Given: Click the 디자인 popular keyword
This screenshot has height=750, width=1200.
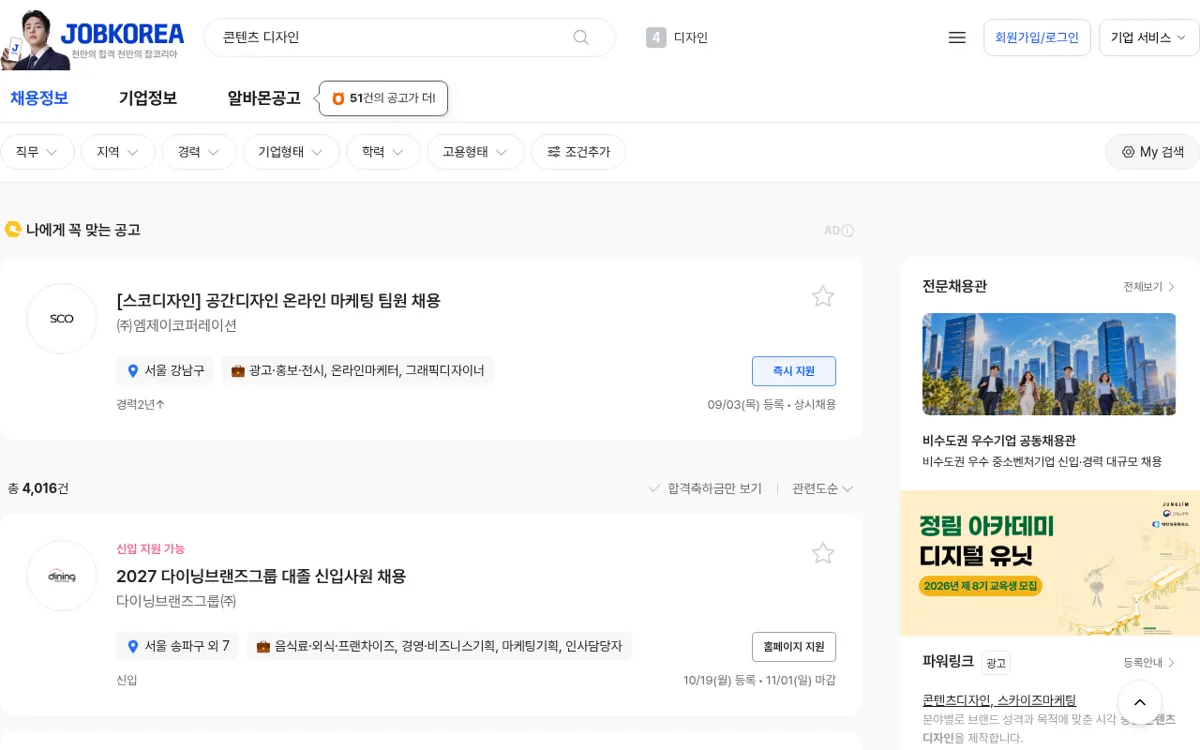Looking at the screenshot, I should (691, 38).
